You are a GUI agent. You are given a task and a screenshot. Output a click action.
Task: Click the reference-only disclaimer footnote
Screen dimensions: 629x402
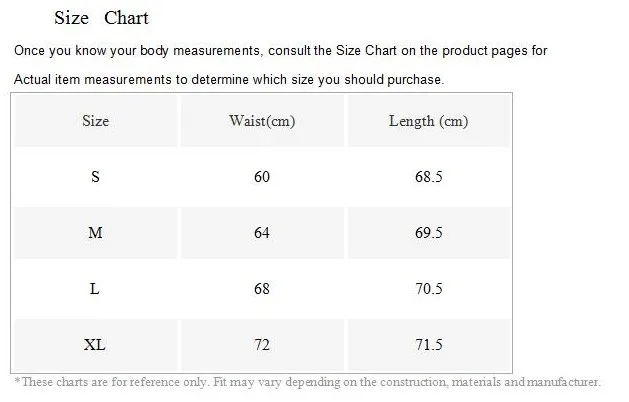point(307,382)
